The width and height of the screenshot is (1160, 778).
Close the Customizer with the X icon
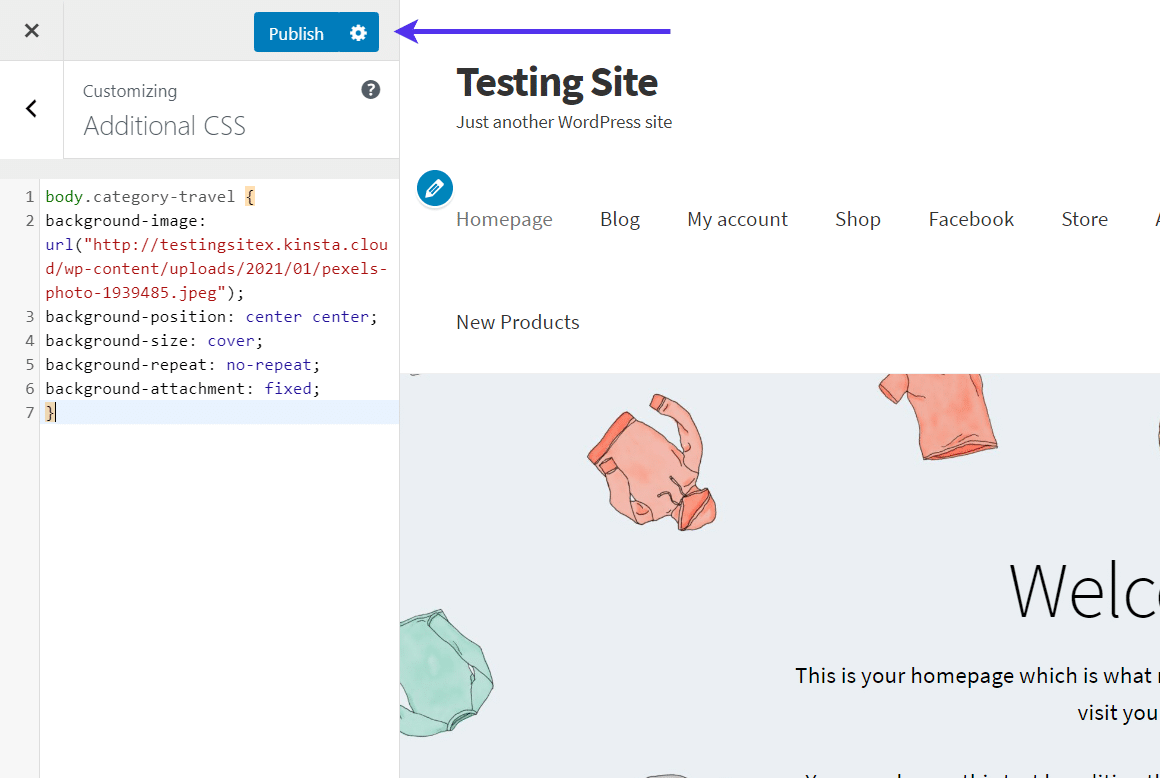pos(31,30)
